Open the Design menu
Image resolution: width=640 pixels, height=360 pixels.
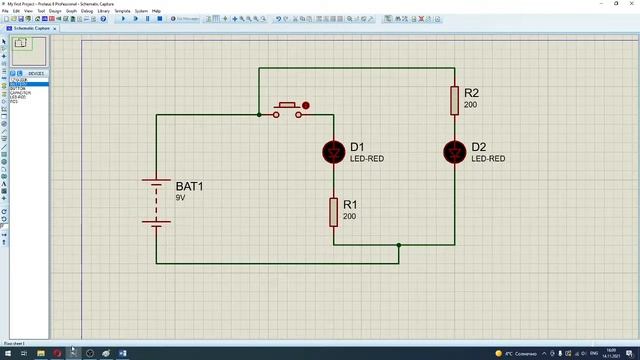[x=55, y=11]
